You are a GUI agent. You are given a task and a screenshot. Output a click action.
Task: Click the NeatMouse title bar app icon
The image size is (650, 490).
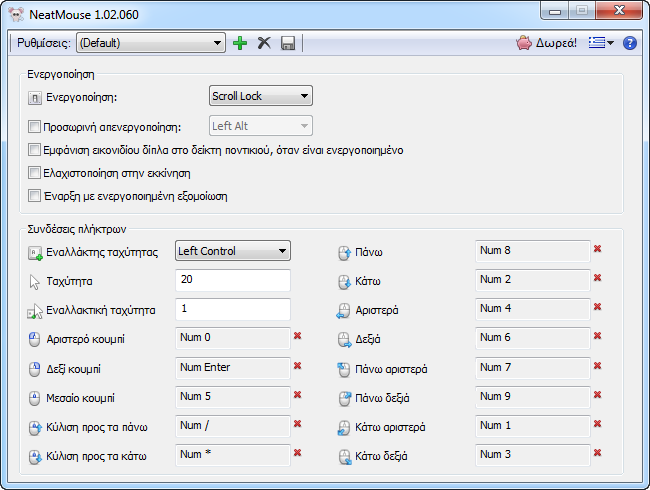point(16,15)
